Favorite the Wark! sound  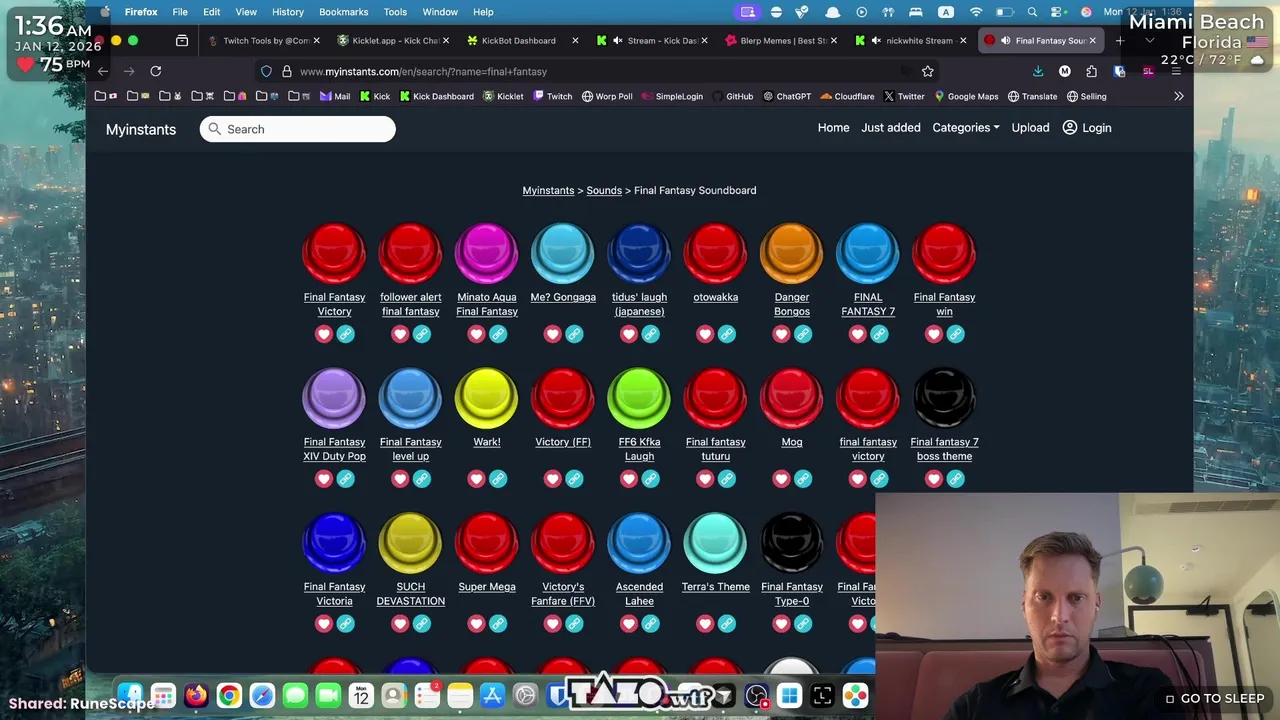tap(476, 479)
